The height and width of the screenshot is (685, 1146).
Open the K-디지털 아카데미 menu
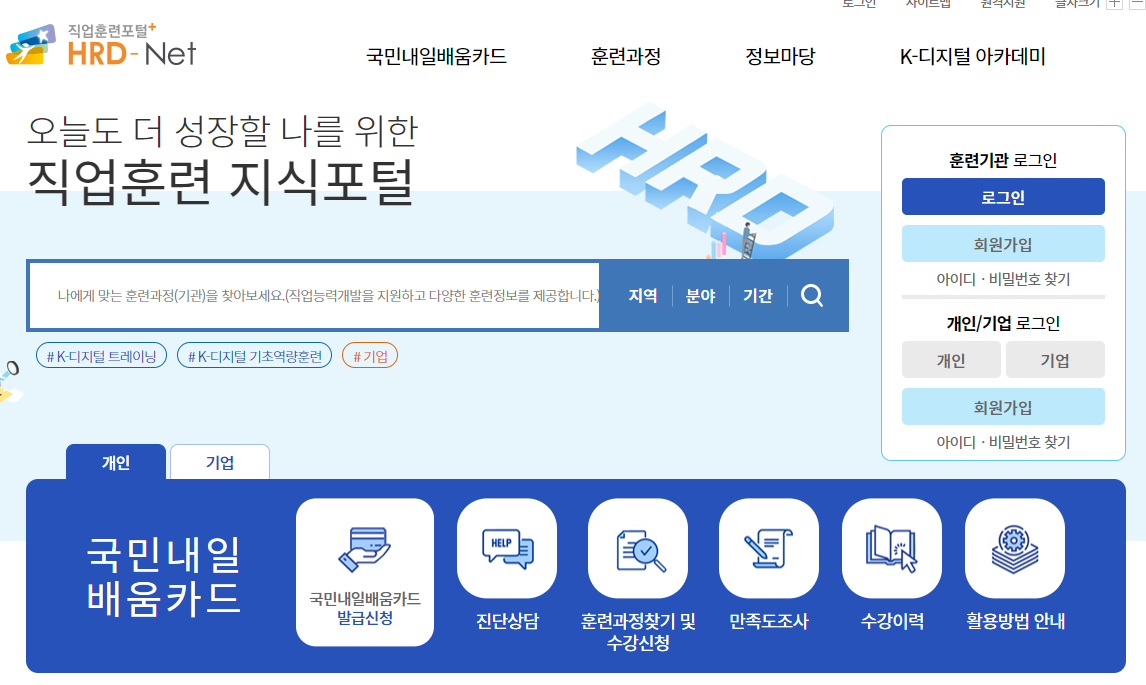click(973, 56)
